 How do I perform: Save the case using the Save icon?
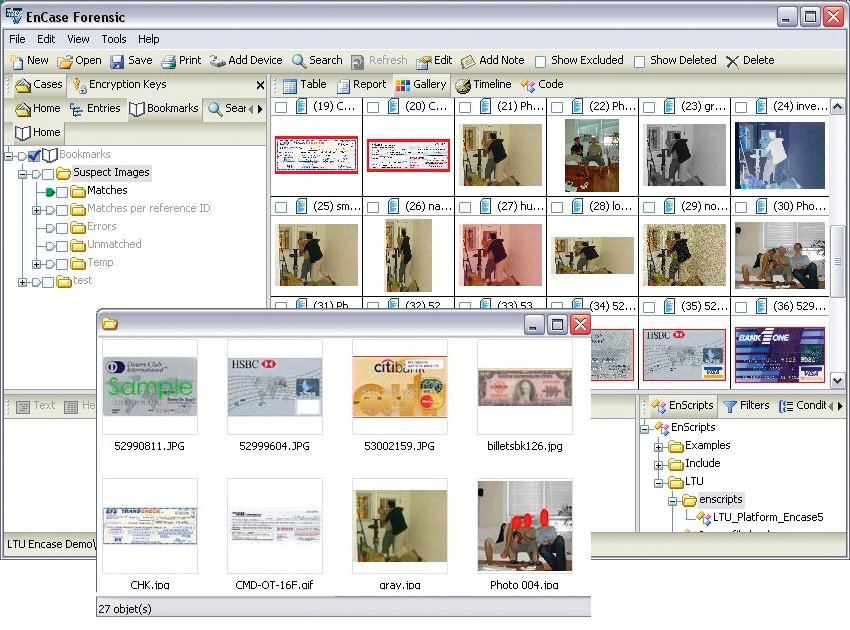pyautogui.click(x=118, y=61)
